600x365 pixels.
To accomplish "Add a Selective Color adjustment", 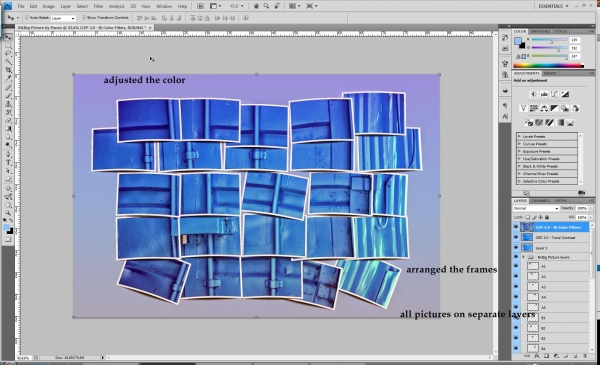I will click(x=570, y=123).
